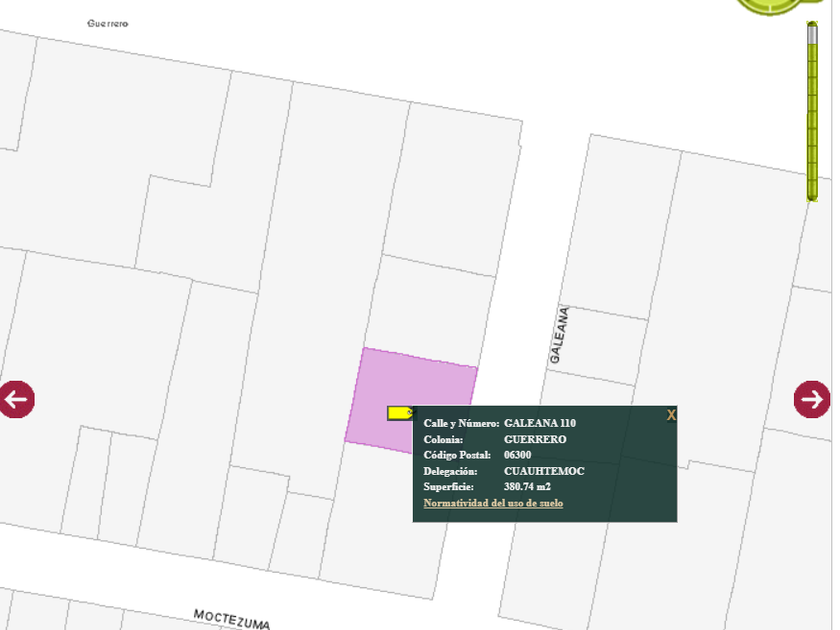Click the GALEANA 110 address value
The image size is (840, 630).
click(539, 423)
